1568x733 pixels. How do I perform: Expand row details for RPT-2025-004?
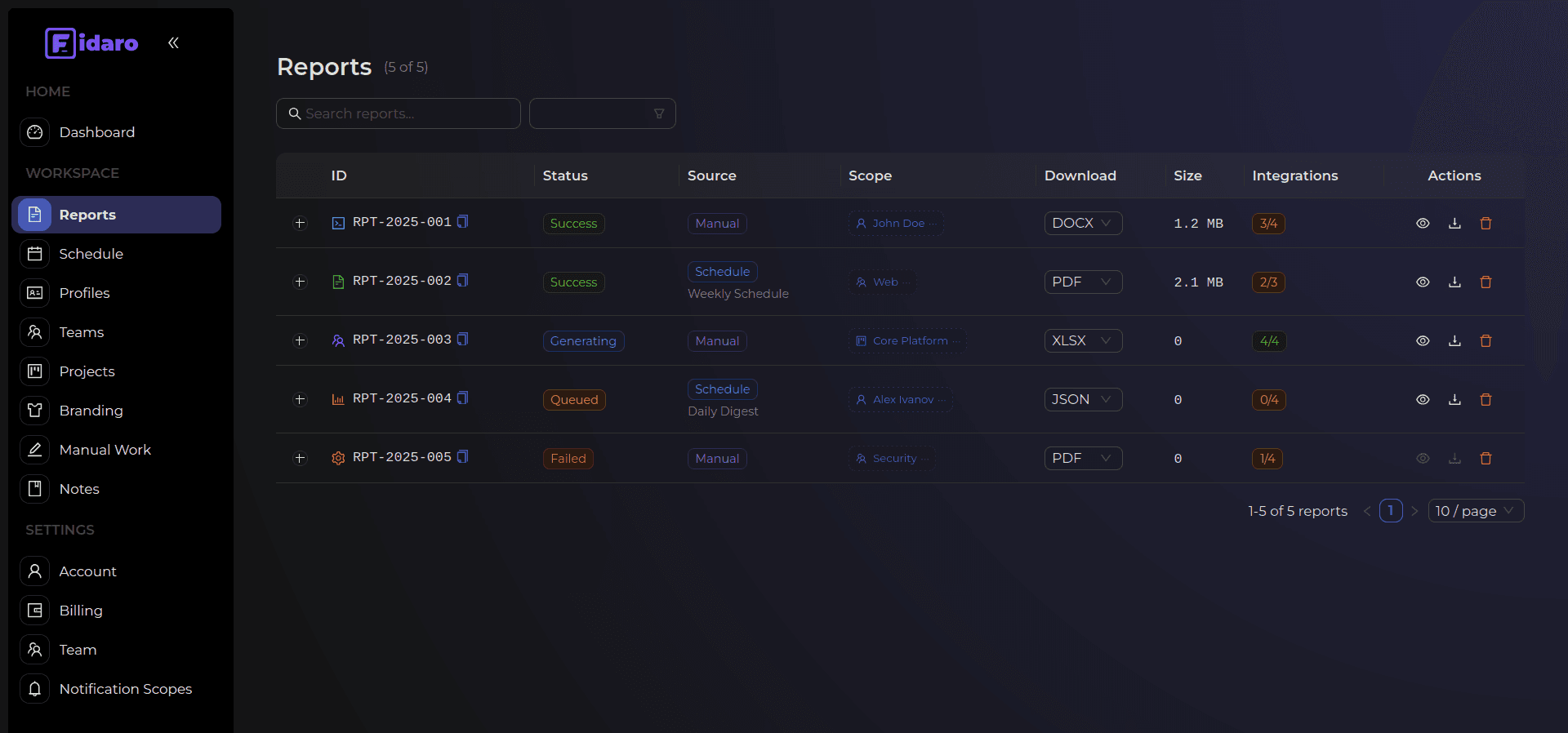pos(300,399)
